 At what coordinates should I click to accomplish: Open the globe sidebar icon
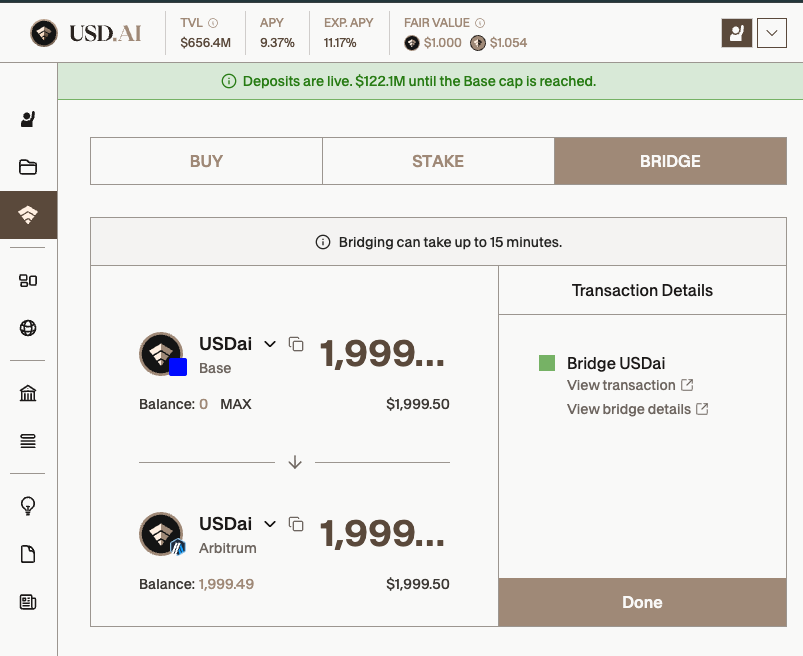click(28, 328)
